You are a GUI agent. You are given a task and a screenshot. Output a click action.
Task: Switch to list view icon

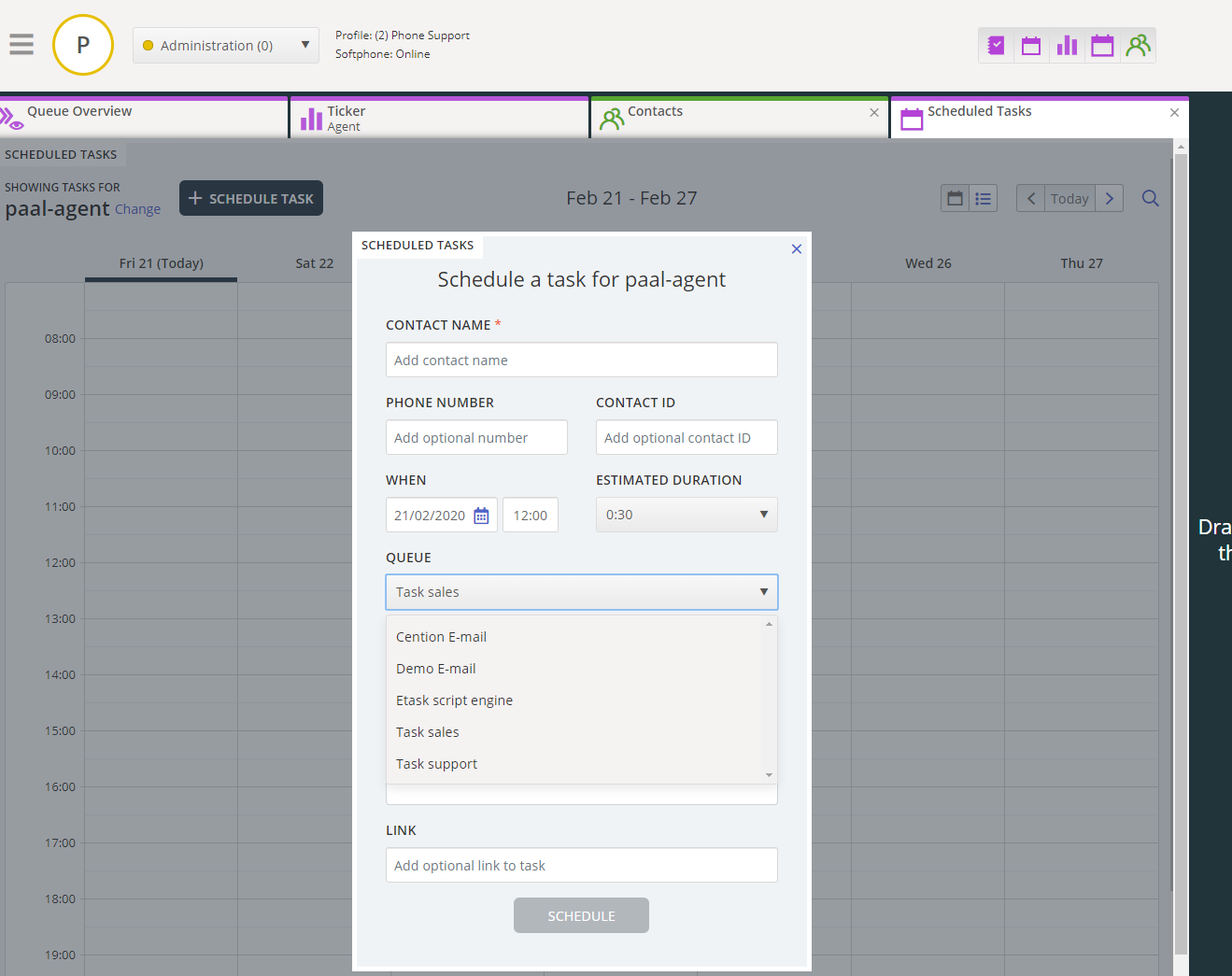pyautogui.click(x=983, y=198)
